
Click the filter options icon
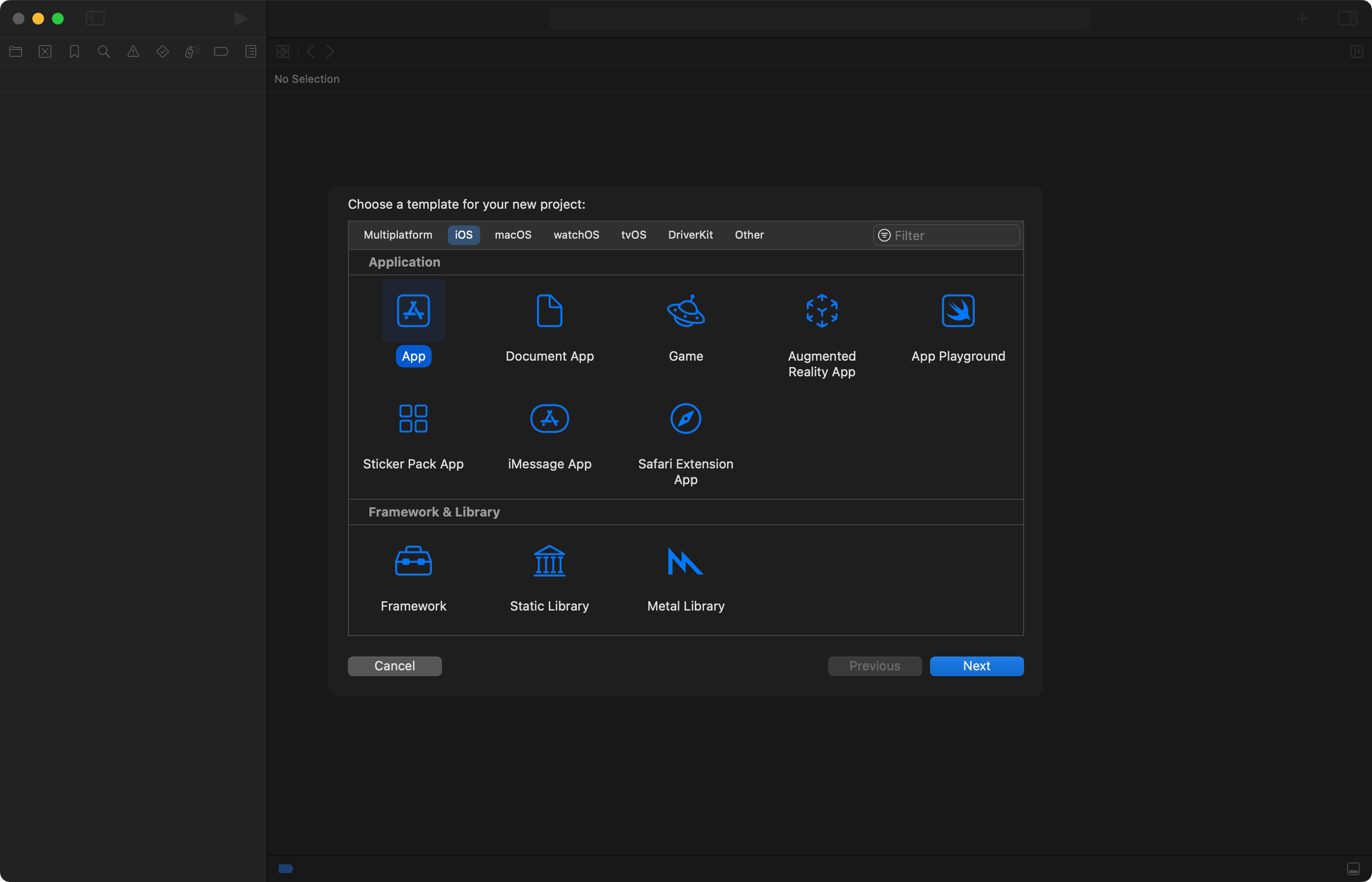[x=884, y=235]
